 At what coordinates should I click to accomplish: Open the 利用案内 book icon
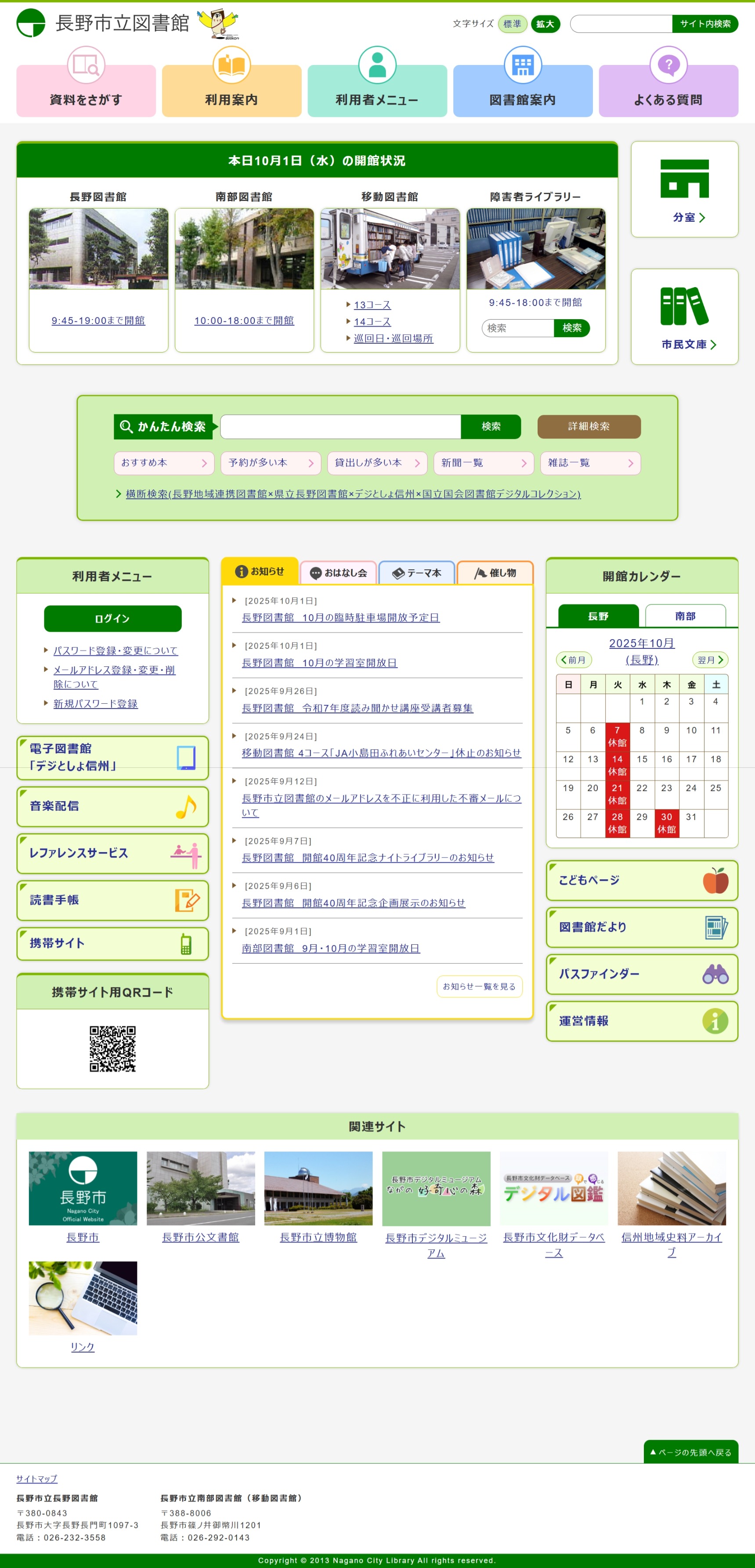point(231,65)
